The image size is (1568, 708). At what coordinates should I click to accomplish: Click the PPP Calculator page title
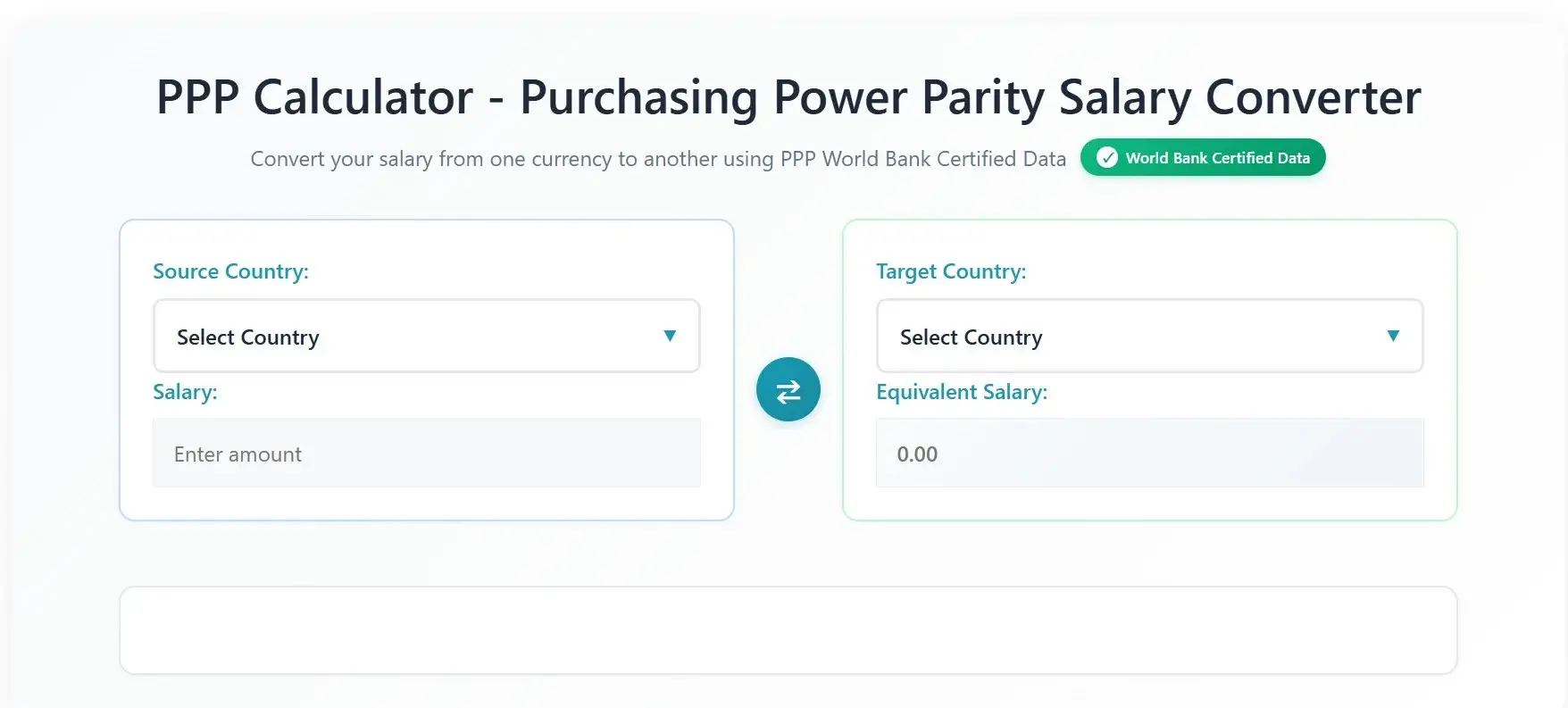[788, 96]
